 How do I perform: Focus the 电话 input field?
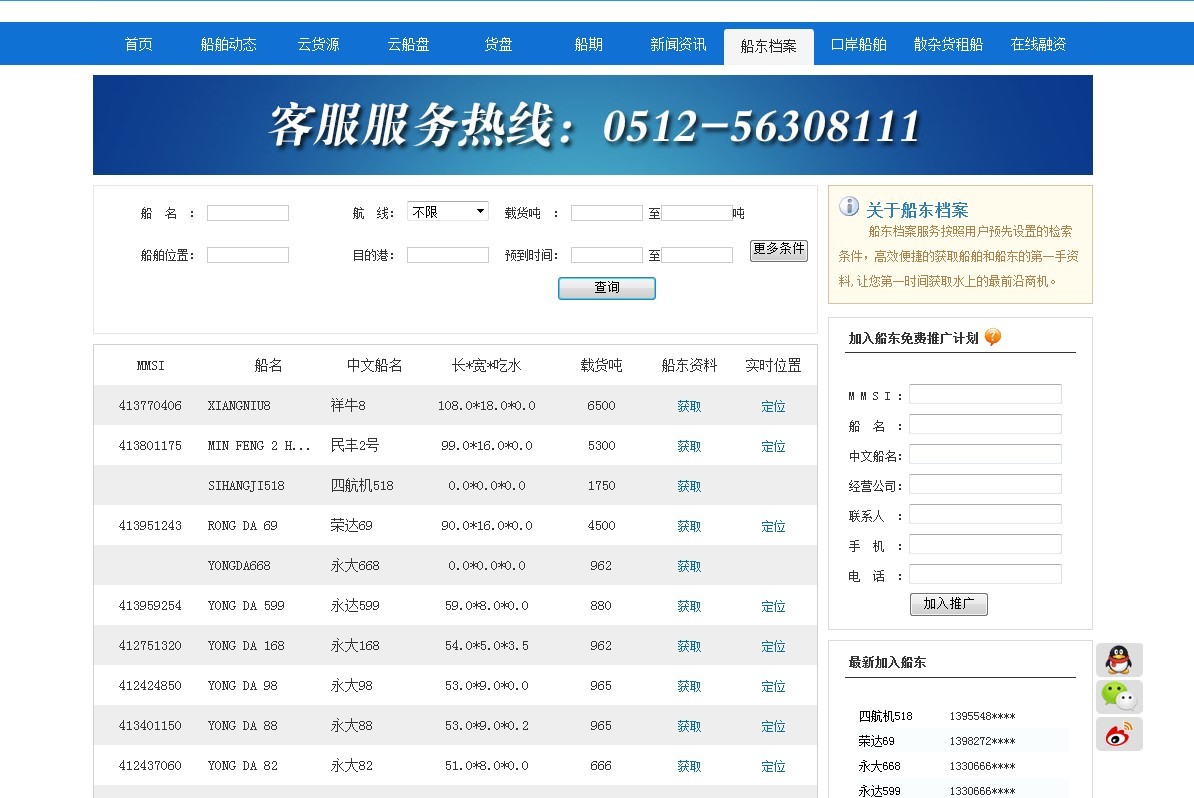985,574
